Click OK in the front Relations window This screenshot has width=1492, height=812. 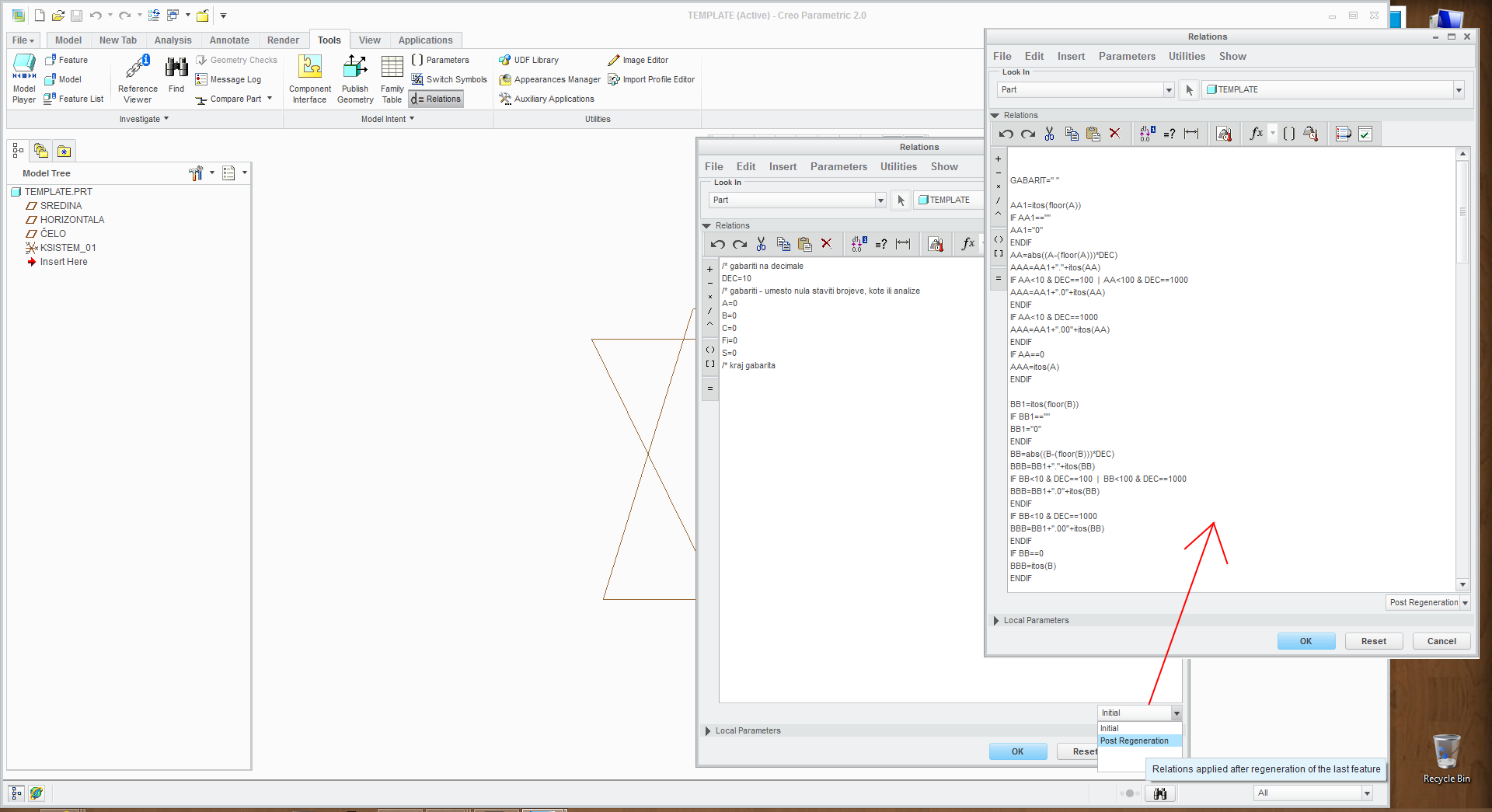point(1306,641)
